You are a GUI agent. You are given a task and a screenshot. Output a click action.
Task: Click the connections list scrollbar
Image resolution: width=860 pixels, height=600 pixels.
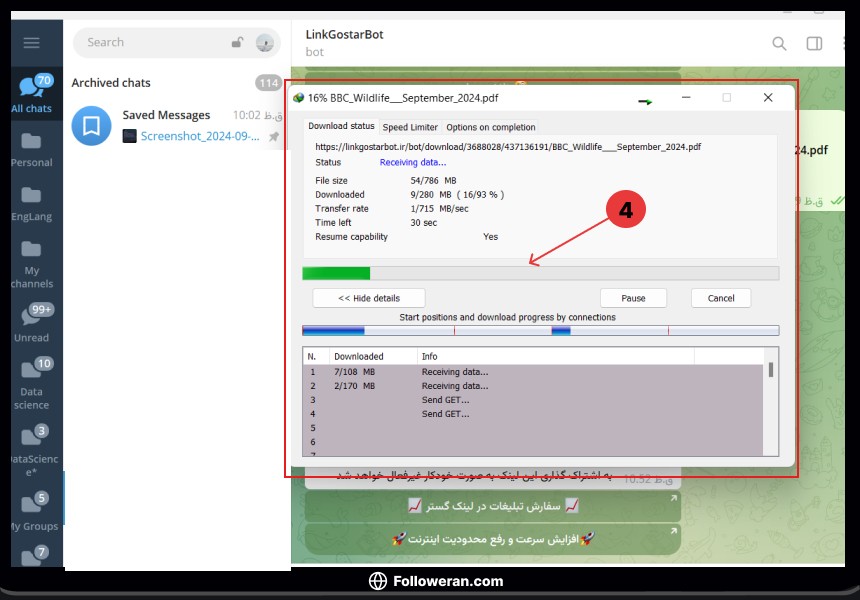[x=770, y=370]
